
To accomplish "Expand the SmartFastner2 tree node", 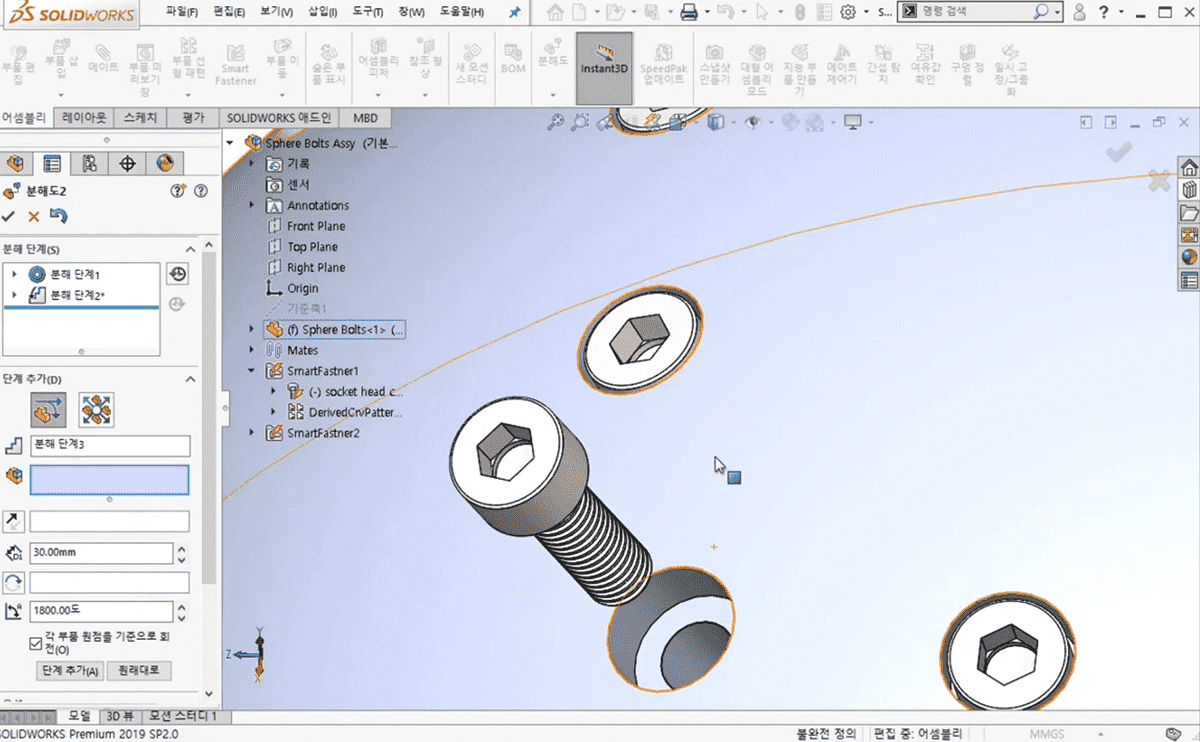I will (x=252, y=433).
